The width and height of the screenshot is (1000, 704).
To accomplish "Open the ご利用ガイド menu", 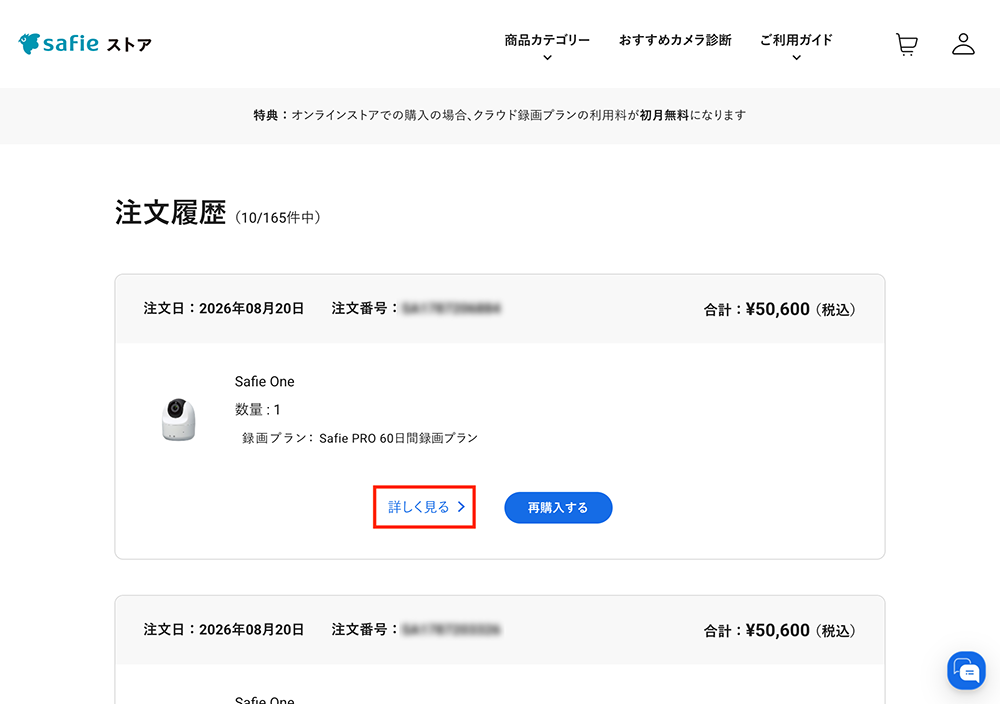I will tap(796, 40).
